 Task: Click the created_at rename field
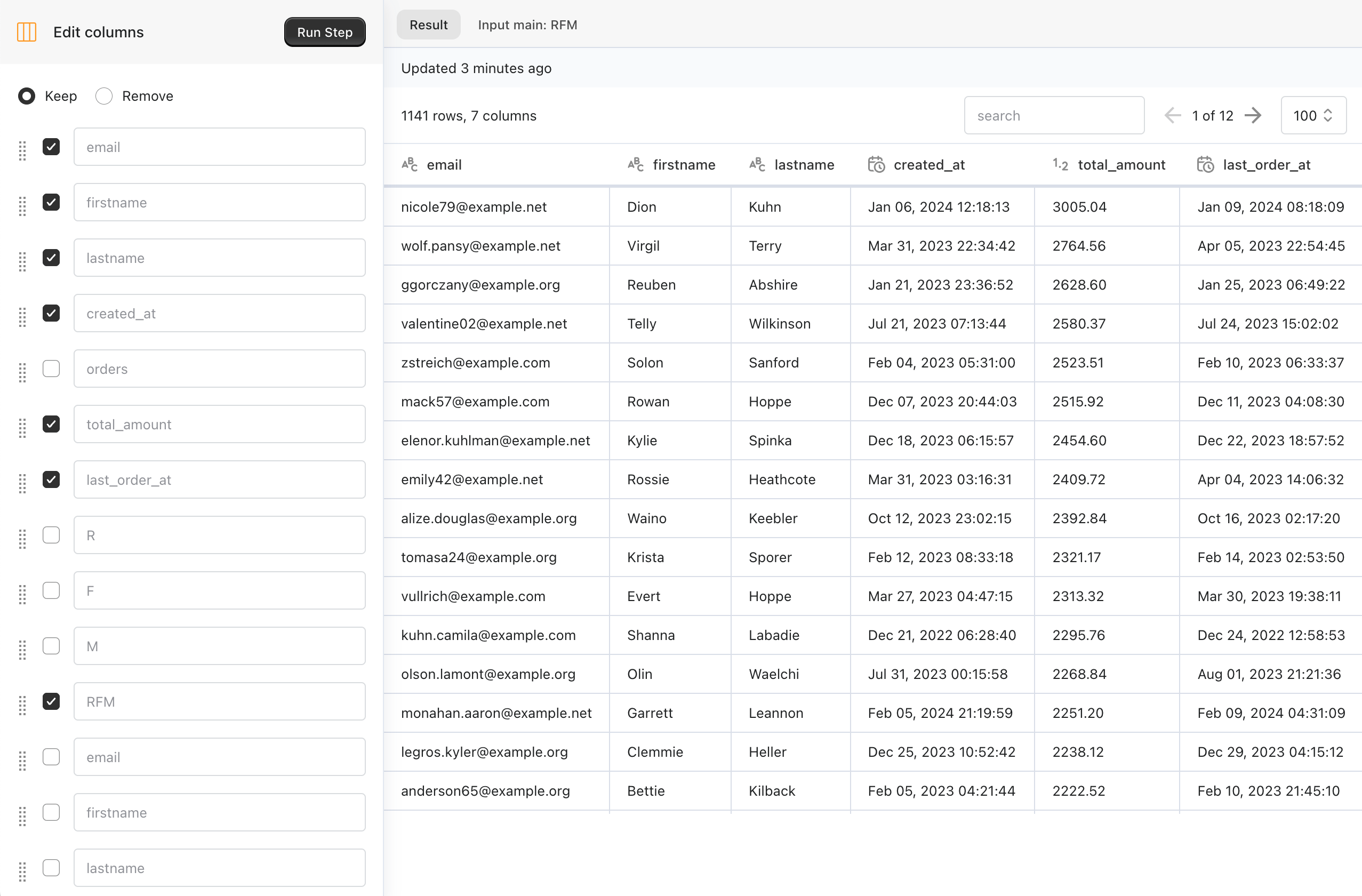[x=220, y=314]
